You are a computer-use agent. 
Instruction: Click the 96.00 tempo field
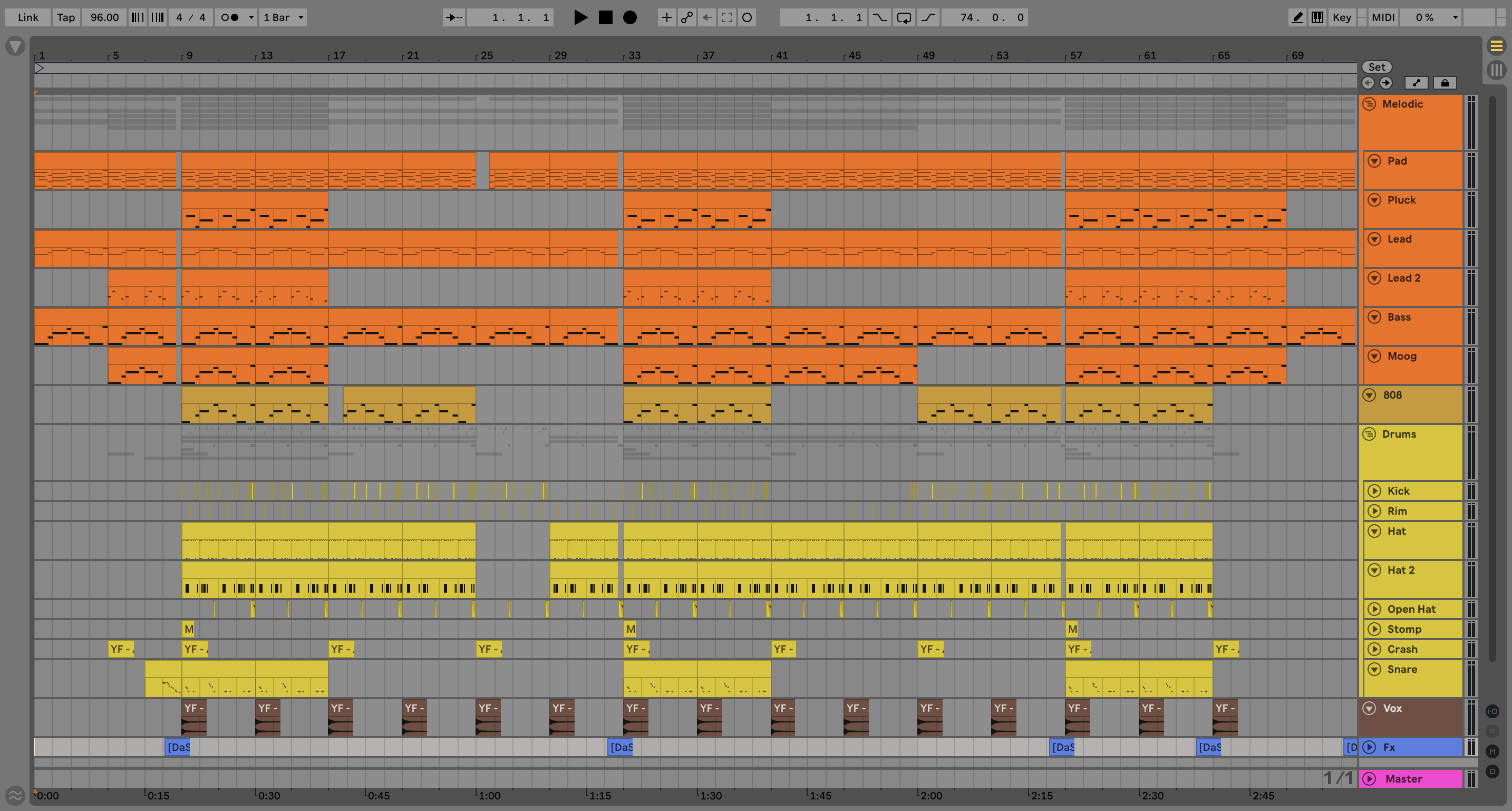pyautogui.click(x=104, y=17)
